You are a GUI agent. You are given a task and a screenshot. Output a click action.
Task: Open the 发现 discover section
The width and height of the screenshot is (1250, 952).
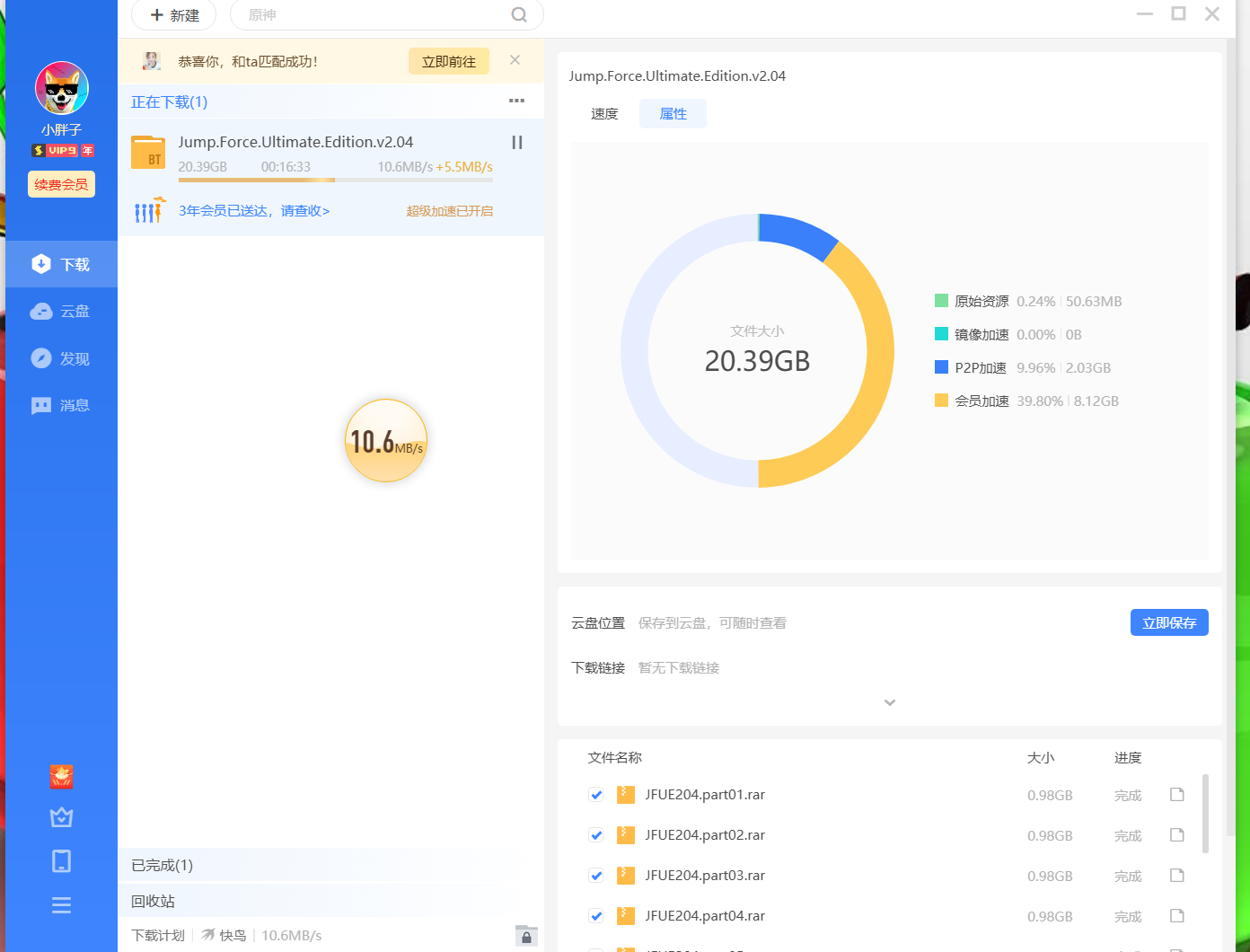click(x=61, y=358)
